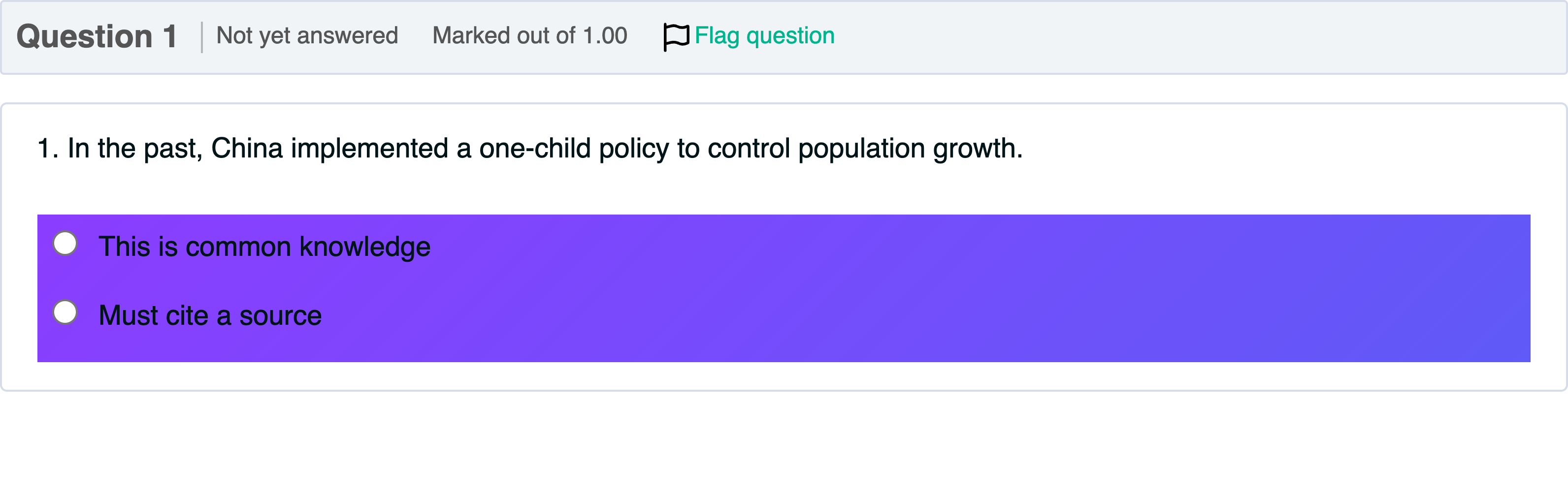
Task: Click the word "source" in the second option
Action: click(280, 315)
